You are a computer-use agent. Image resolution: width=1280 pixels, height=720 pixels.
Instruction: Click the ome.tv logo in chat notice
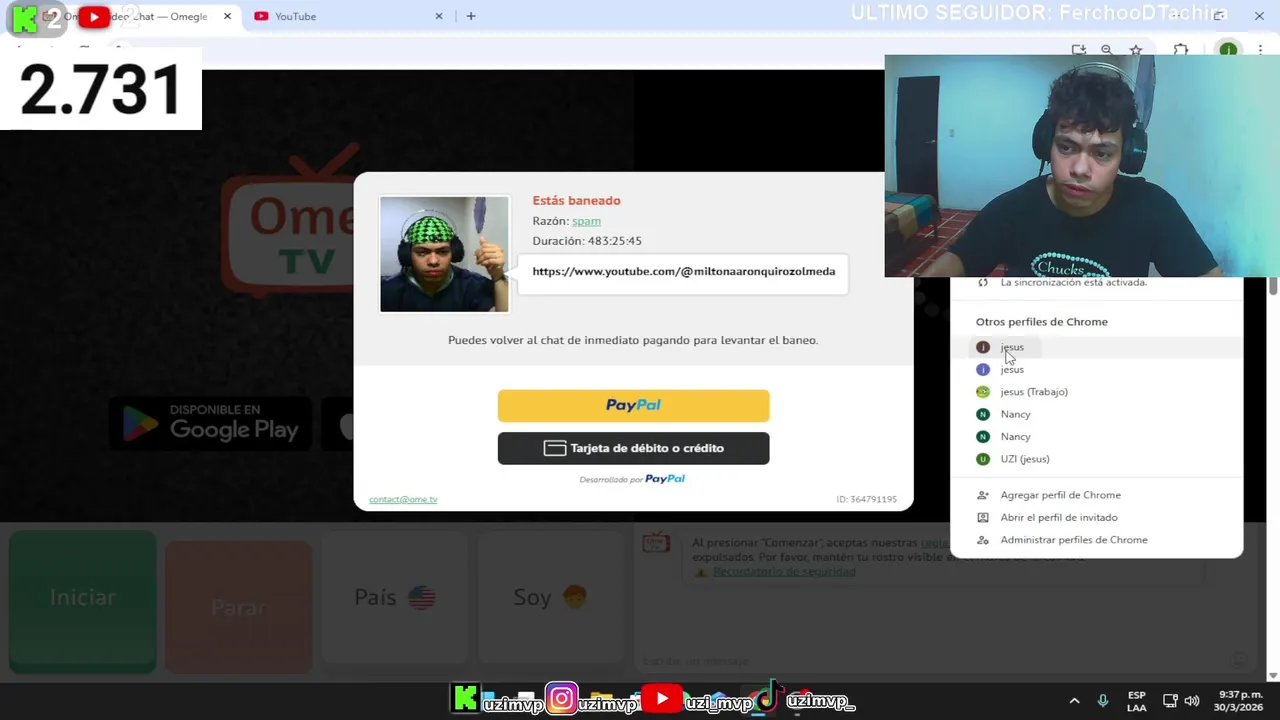(656, 543)
